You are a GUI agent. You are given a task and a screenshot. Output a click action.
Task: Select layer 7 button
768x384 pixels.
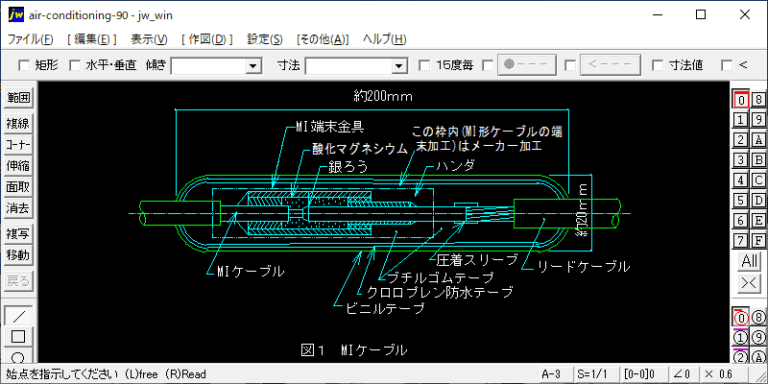[741, 240]
